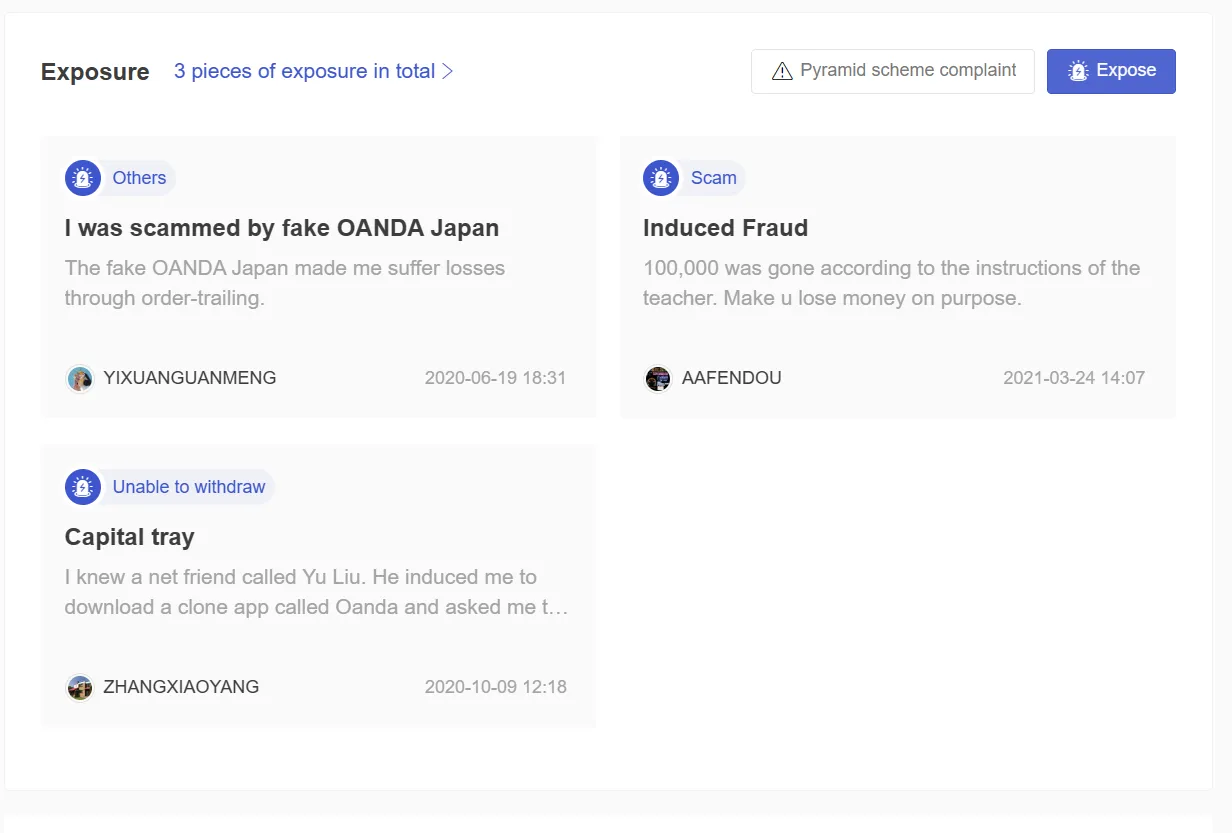
Task: Click the siren icon beside 'Unable to withdraw'
Action: tap(83, 487)
